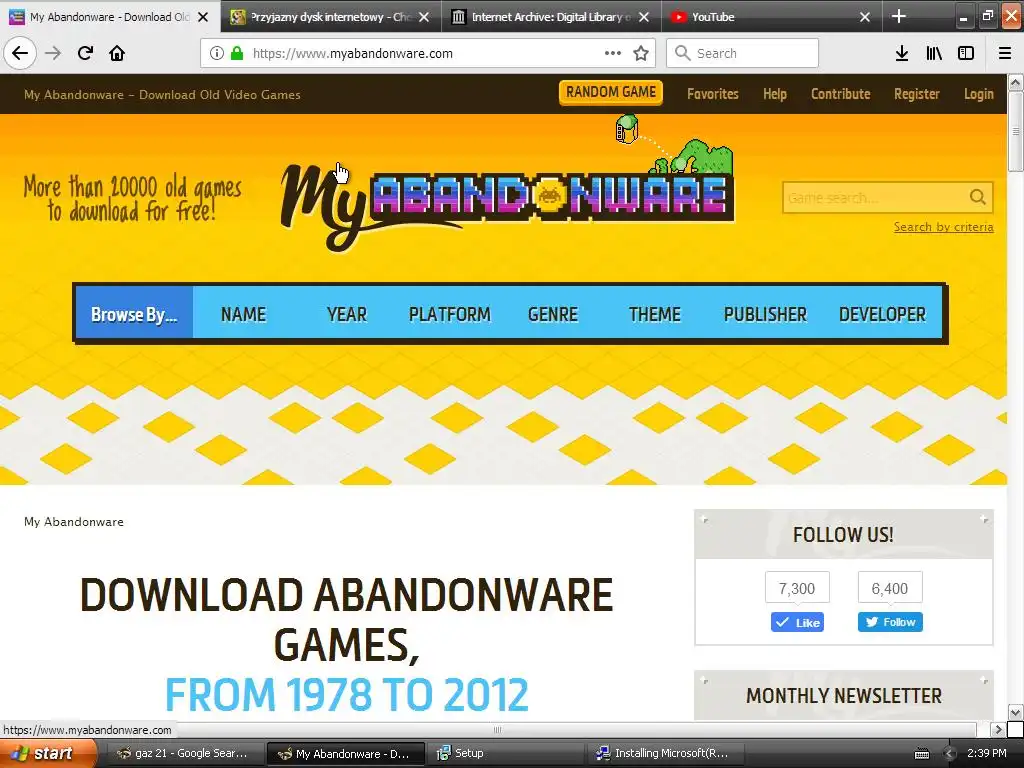Click the MONTHLY NEWSLETTER heading
This screenshot has width=1024, height=768.
coord(844,696)
